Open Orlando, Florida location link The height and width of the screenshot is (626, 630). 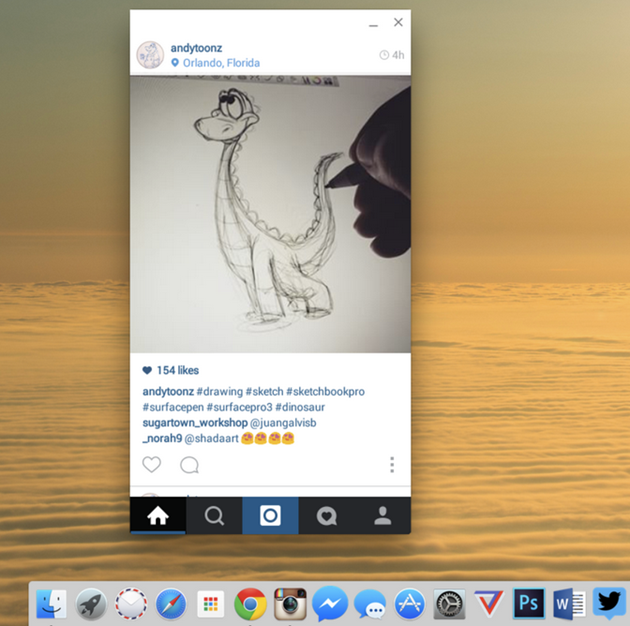221,63
